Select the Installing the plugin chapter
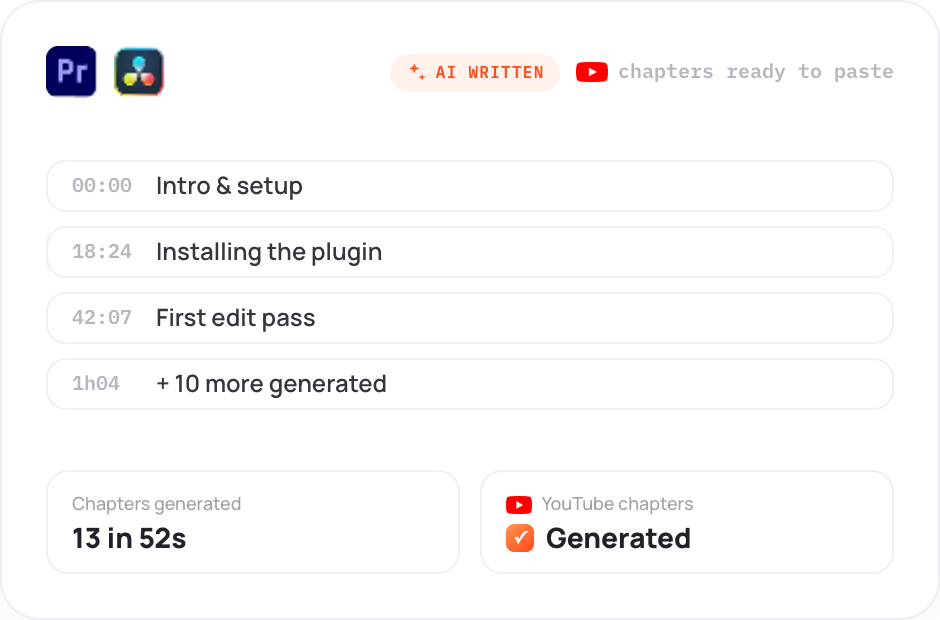 pyautogui.click(x=470, y=252)
